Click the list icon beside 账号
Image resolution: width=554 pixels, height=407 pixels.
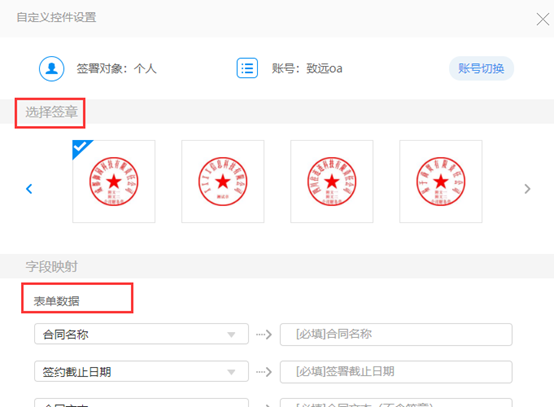(x=247, y=68)
